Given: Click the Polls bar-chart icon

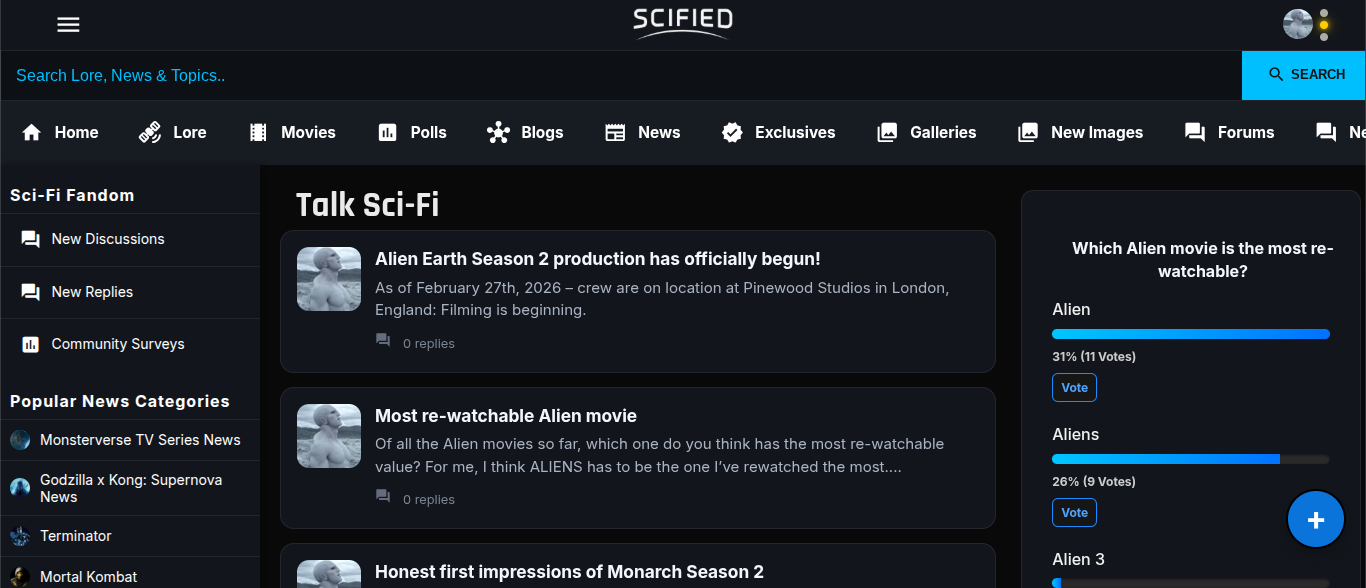Looking at the screenshot, I should [386, 131].
